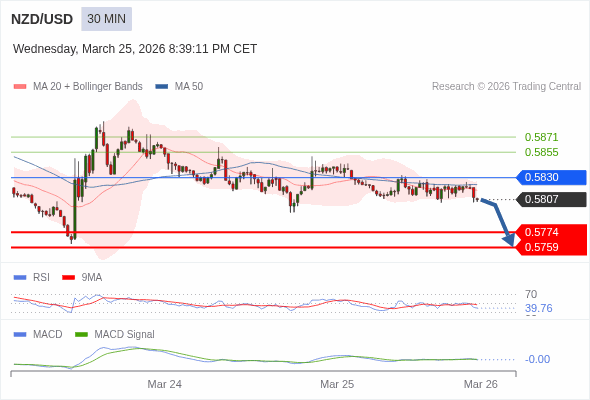Click the MA 20 + Bollinger Bands label
This screenshot has width=590, height=400.
(88, 87)
